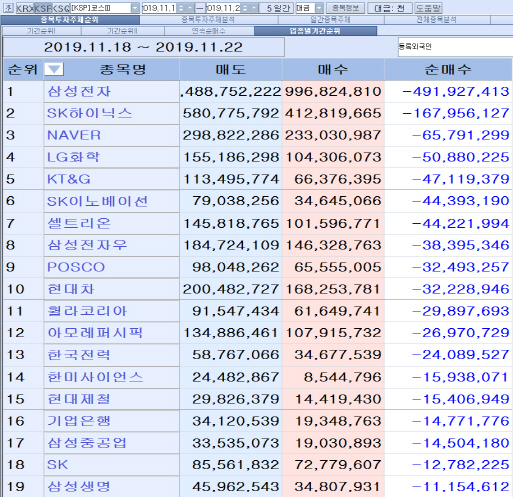Sort by the 매도 column header

click(x=231, y=70)
